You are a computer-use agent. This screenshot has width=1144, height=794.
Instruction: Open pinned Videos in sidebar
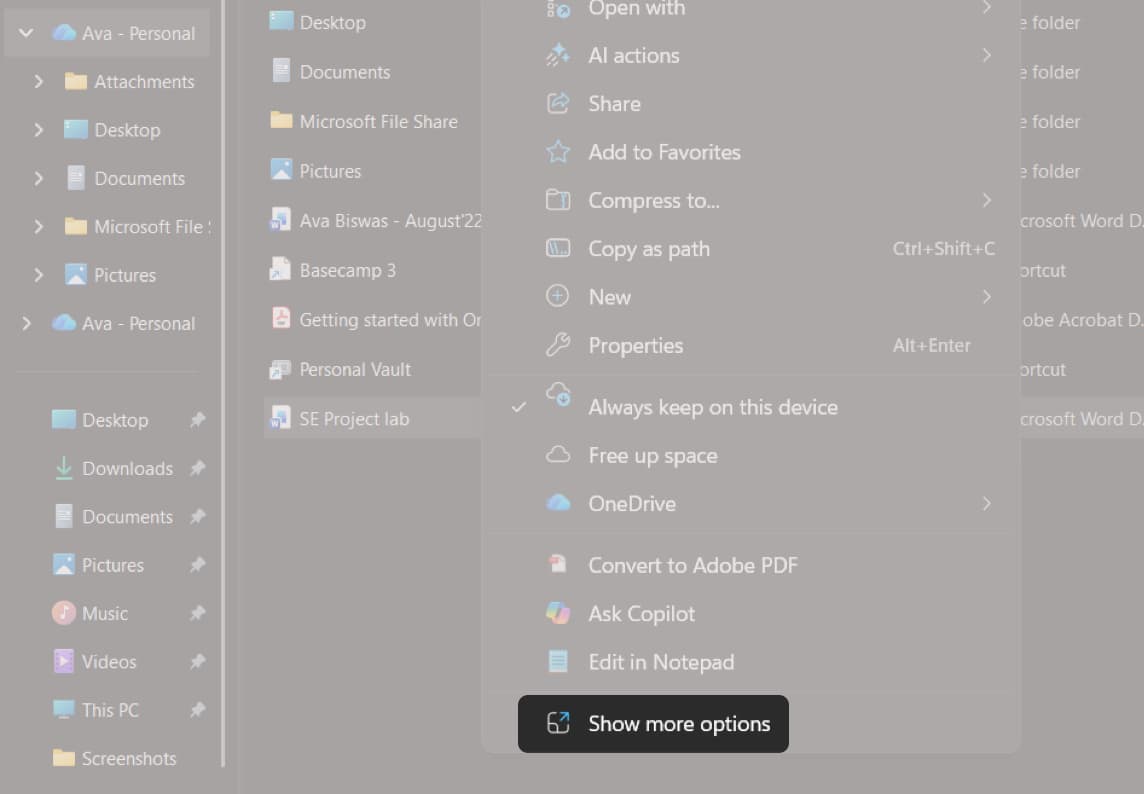coord(95,662)
